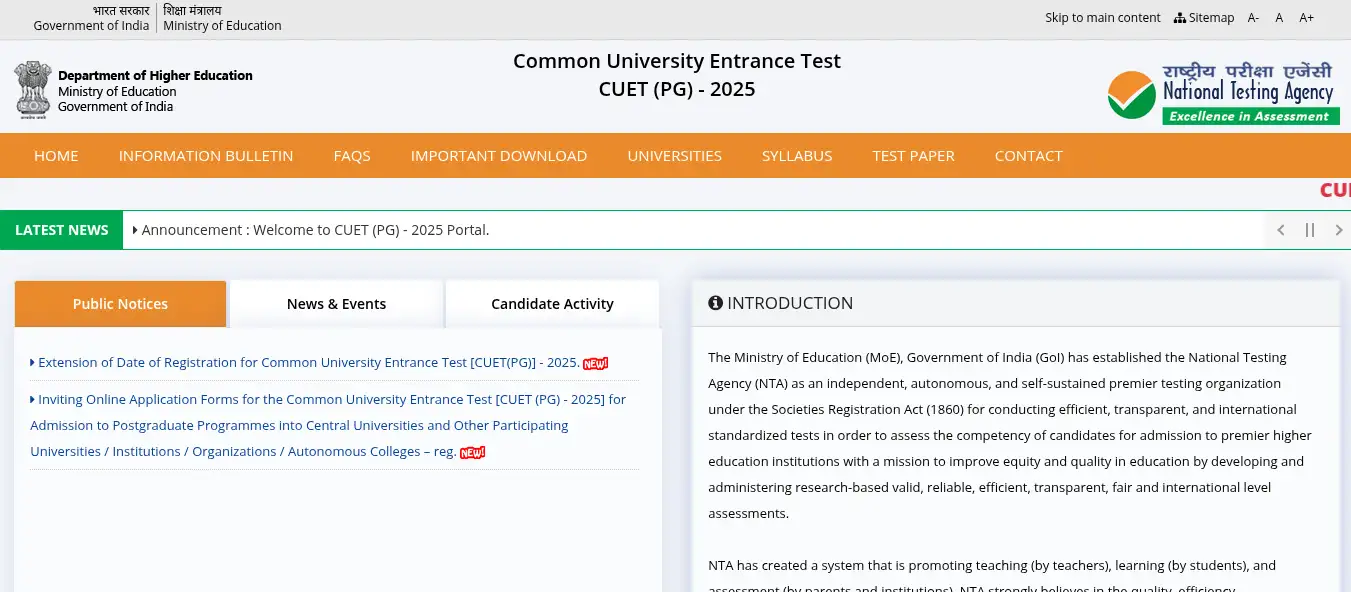Open the IMPORTANT DOWNLOAD menu
The height and width of the screenshot is (592, 1351).
(x=499, y=156)
